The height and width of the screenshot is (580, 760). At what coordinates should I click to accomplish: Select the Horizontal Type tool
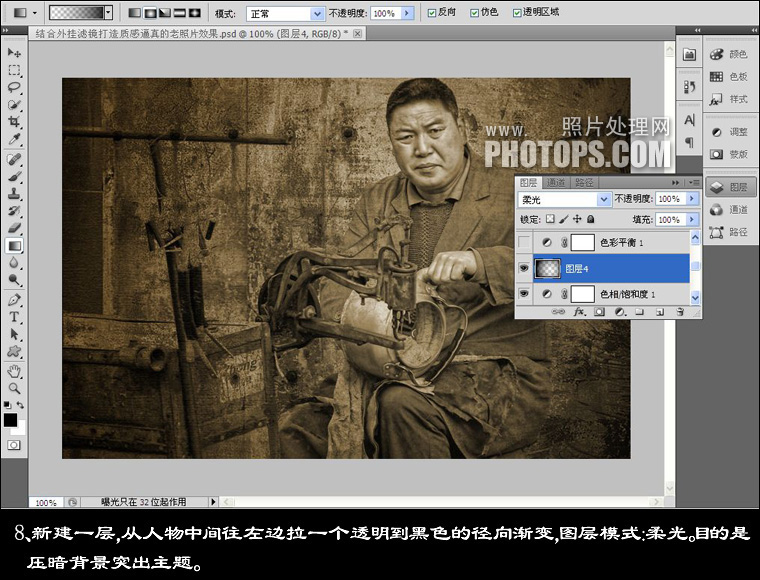tap(14, 317)
